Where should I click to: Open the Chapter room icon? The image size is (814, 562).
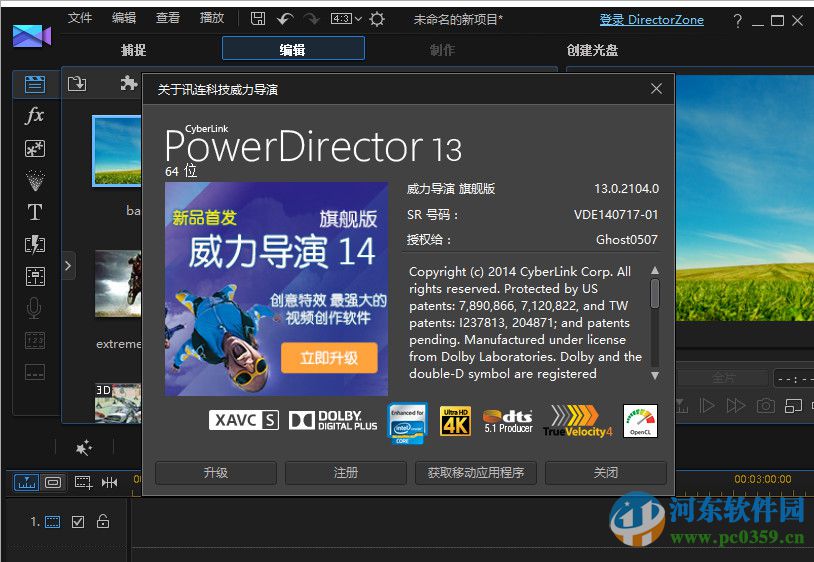click(x=35, y=341)
